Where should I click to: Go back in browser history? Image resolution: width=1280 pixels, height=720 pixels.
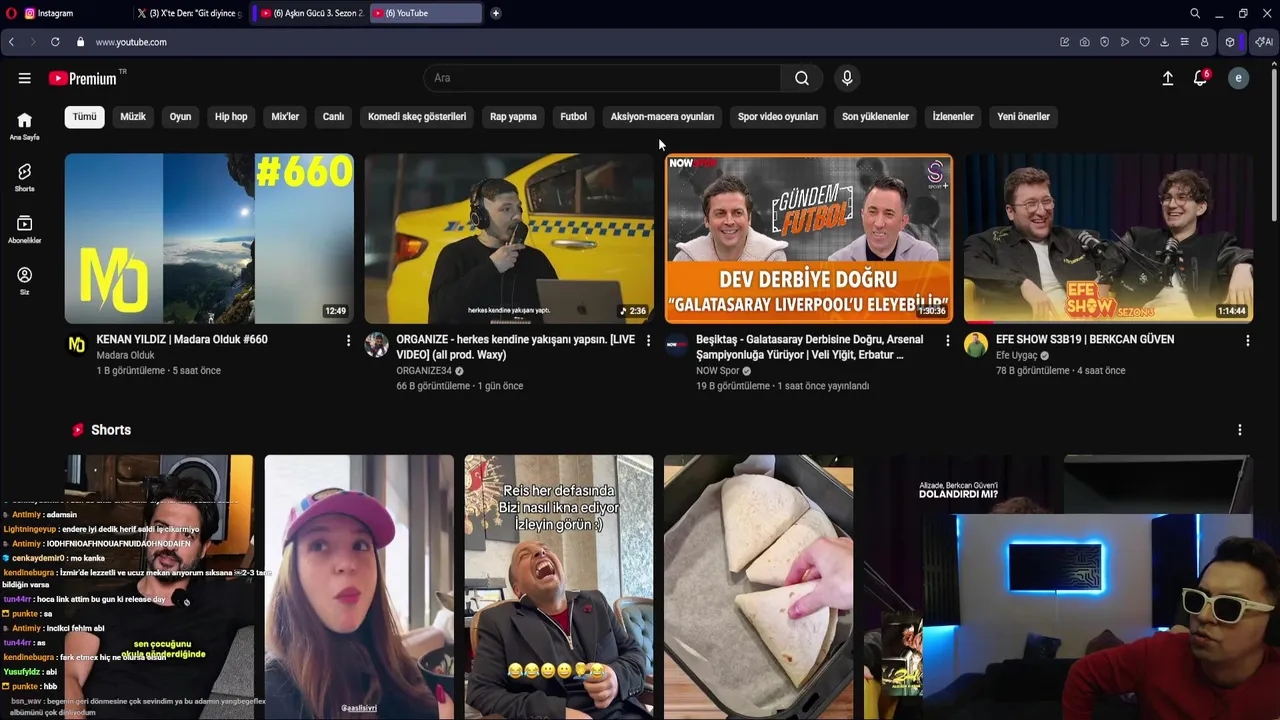point(11,42)
